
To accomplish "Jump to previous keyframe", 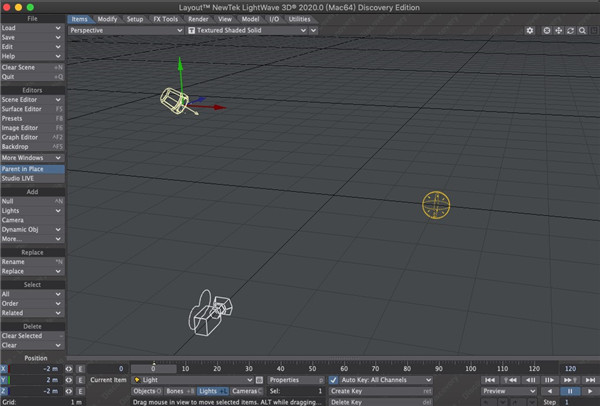I will click(510, 380).
